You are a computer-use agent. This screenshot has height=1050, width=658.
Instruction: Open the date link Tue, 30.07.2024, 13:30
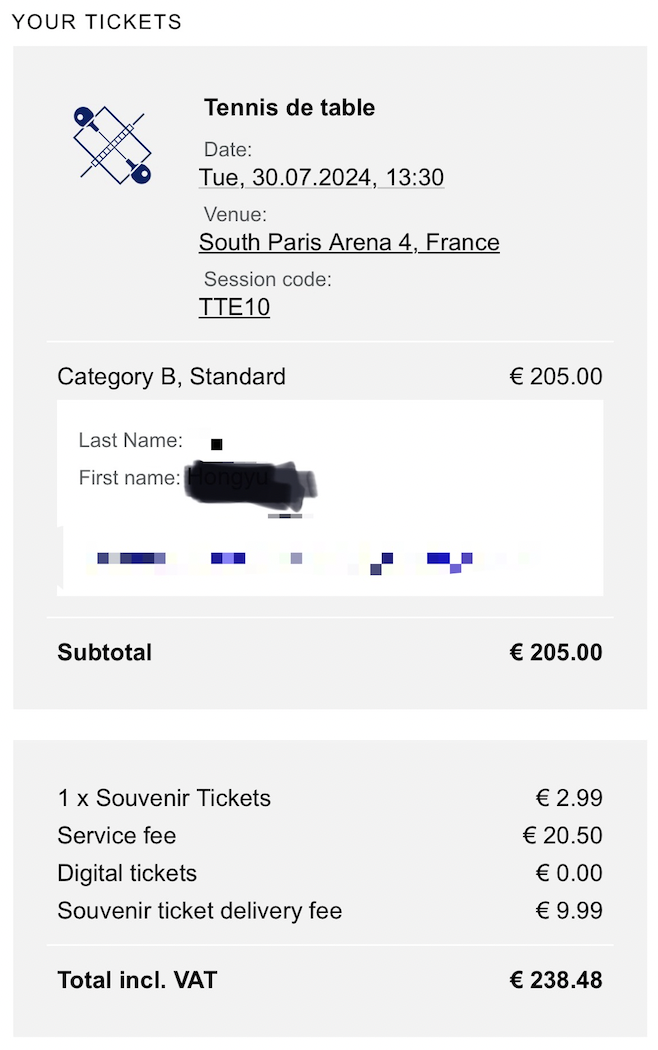tap(321, 177)
